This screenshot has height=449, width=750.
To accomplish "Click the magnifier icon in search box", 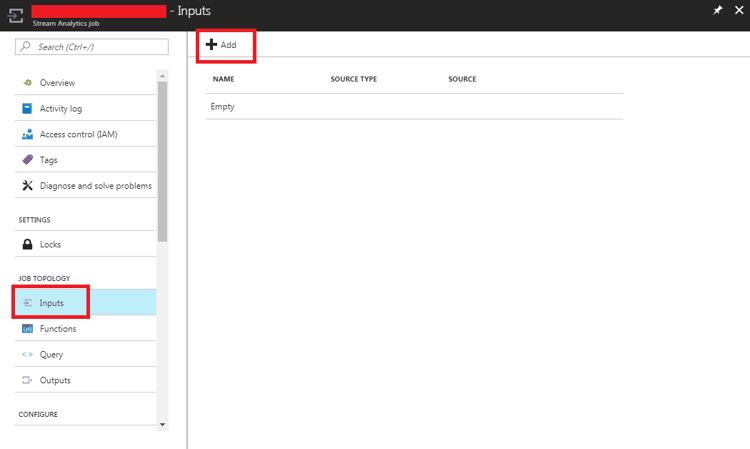I will [26, 46].
